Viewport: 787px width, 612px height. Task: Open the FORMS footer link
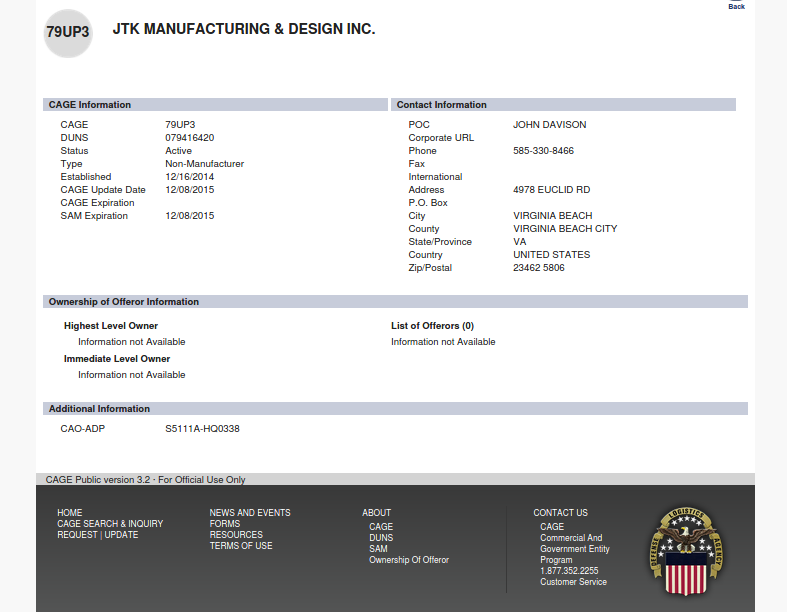(225, 524)
